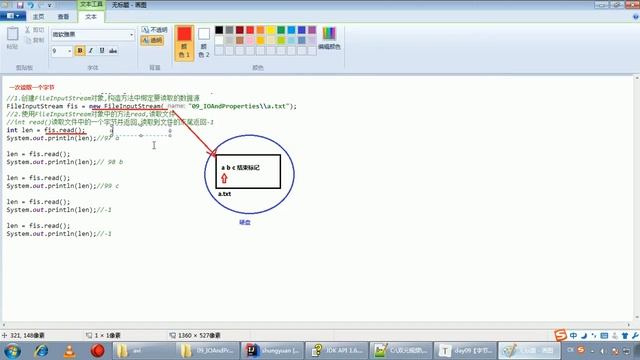Open the Paint Help icon
Image resolution: width=640 pixels, height=360 pixels.
click(x=636, y=17)
